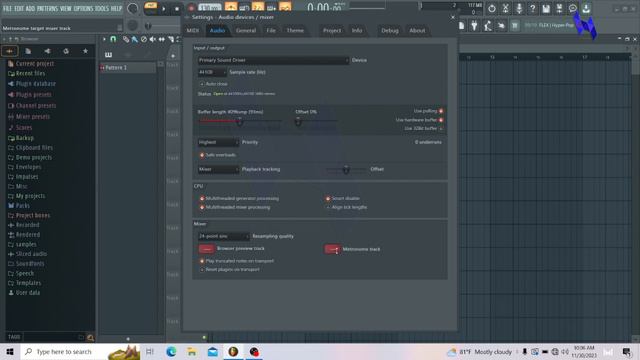Click the browser search magnifier icon
This screenshot has width=640, height=360.
(x=90, y=338)
